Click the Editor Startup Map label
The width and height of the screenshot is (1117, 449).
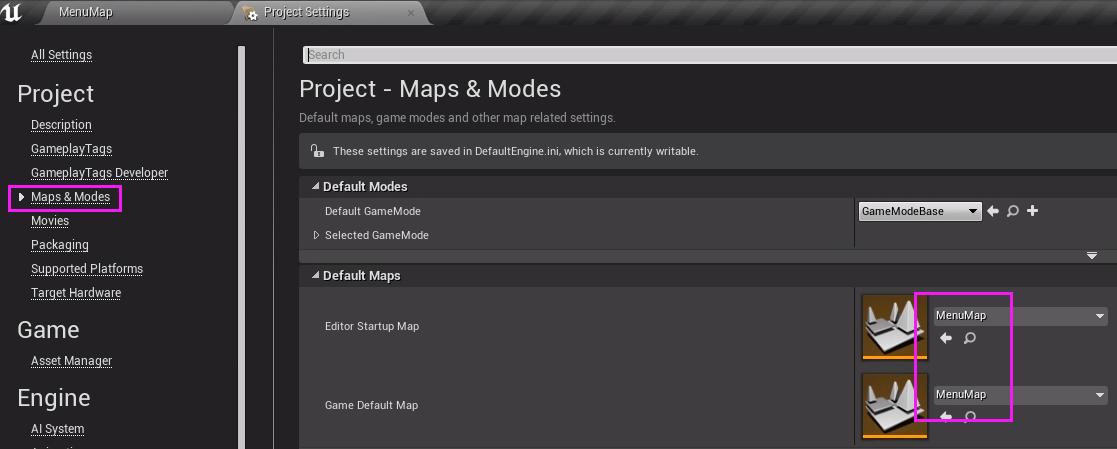pyautogui.click(x=372, y=326)
